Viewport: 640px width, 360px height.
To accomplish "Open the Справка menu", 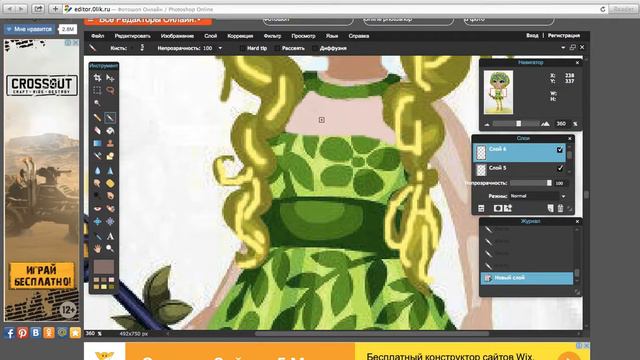I will click(359, 36).
